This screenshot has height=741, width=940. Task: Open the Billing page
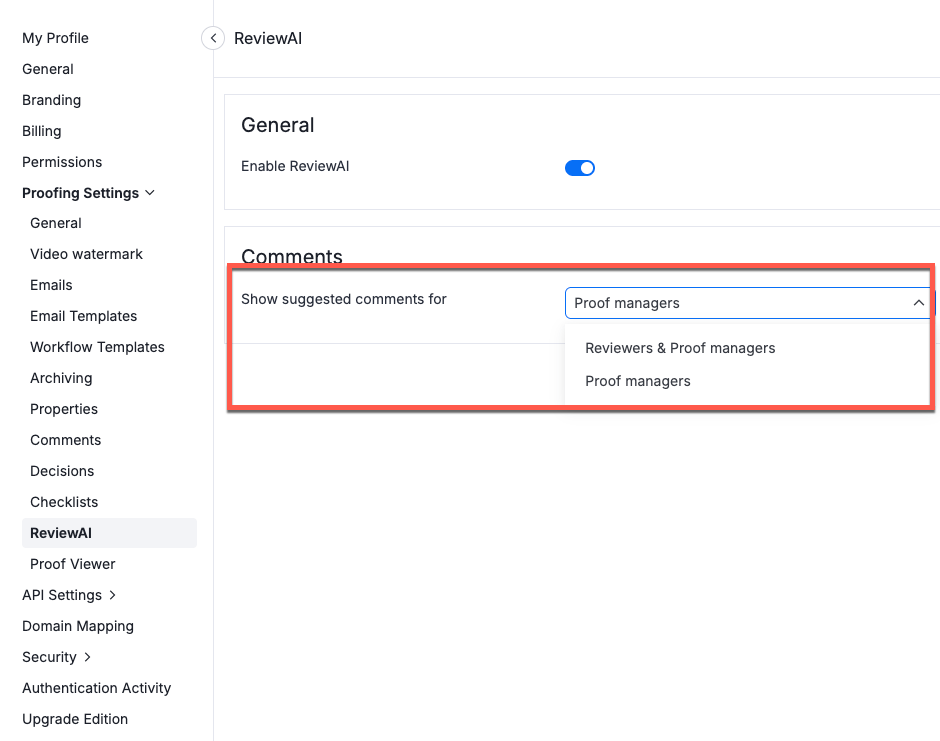(41, 131)
